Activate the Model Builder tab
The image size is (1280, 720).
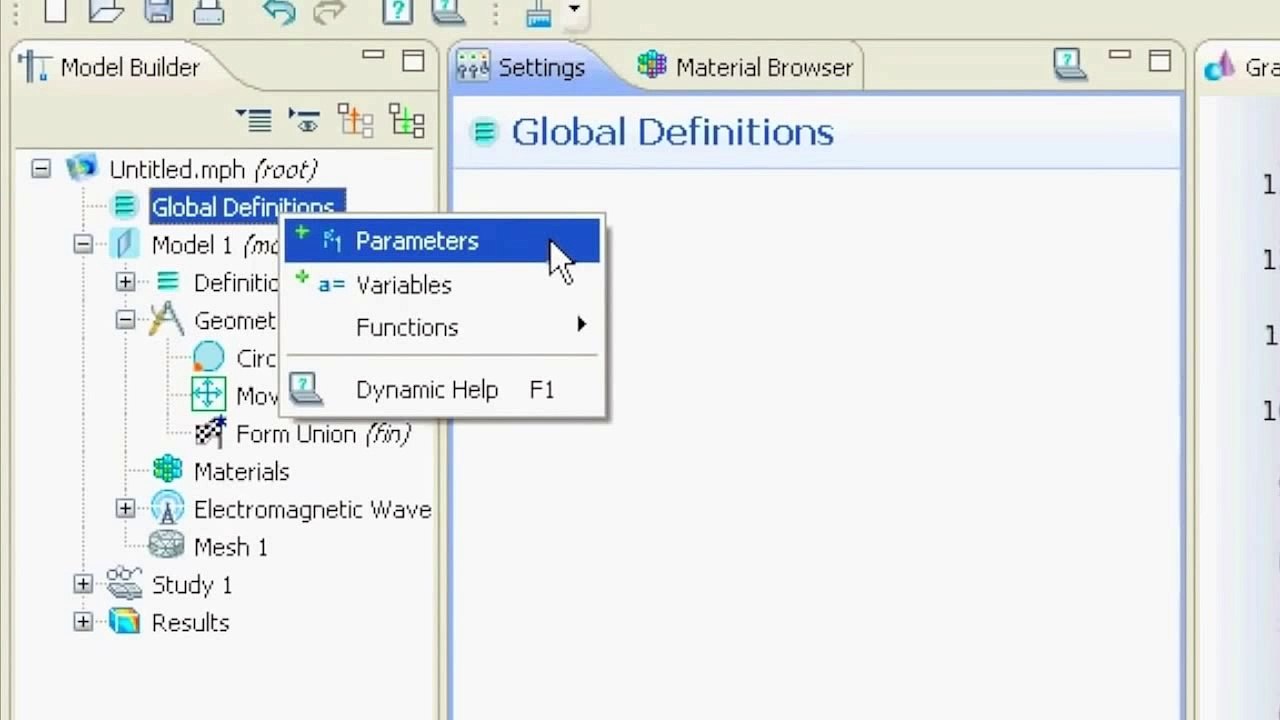point(110,67)
